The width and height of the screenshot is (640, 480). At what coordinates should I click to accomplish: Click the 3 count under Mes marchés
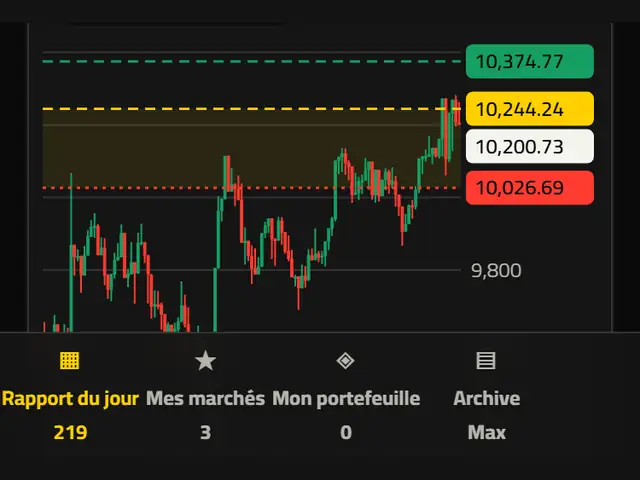coord(205,433)
